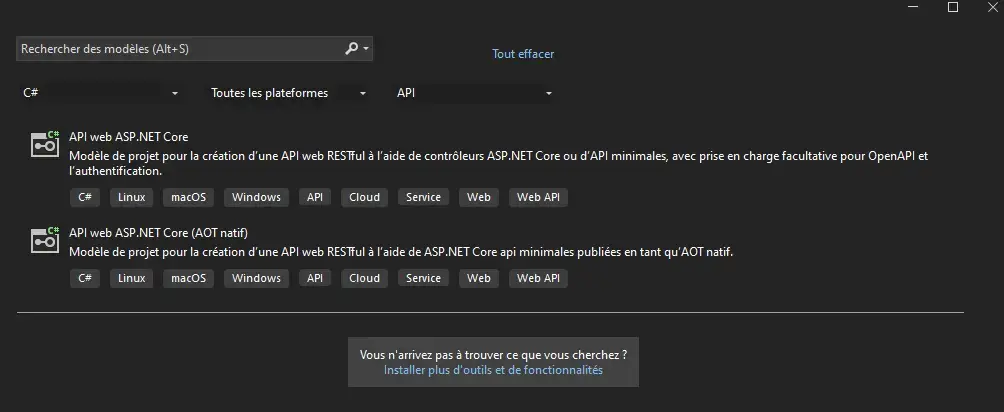Click the search magnifier icon
The width and height of the screenshot is (1004, 412).
pyautogui.click(x=352, y=49)
